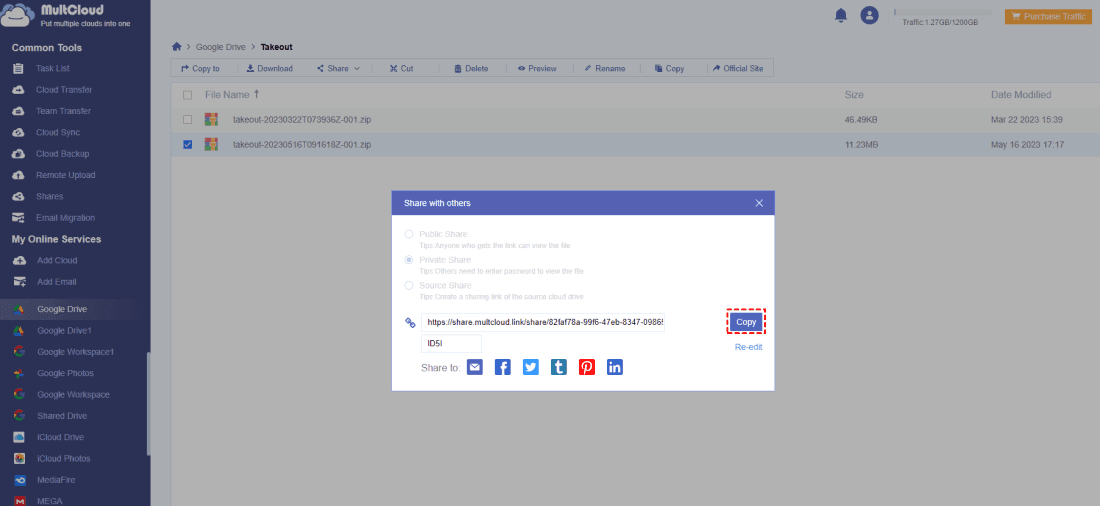1100x506 pixels.
Task: Open Cloud Transfer tool
Action: coord(64,90)
